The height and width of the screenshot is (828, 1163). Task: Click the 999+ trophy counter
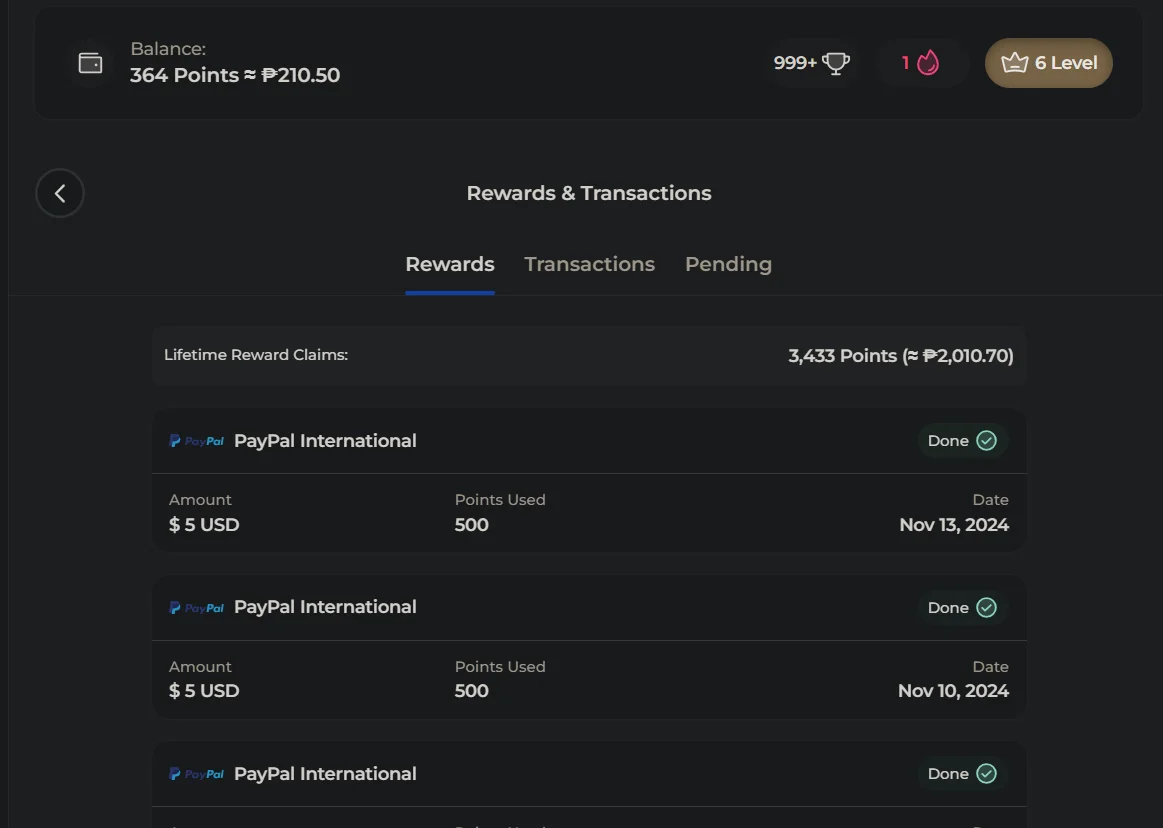(811, 63)
